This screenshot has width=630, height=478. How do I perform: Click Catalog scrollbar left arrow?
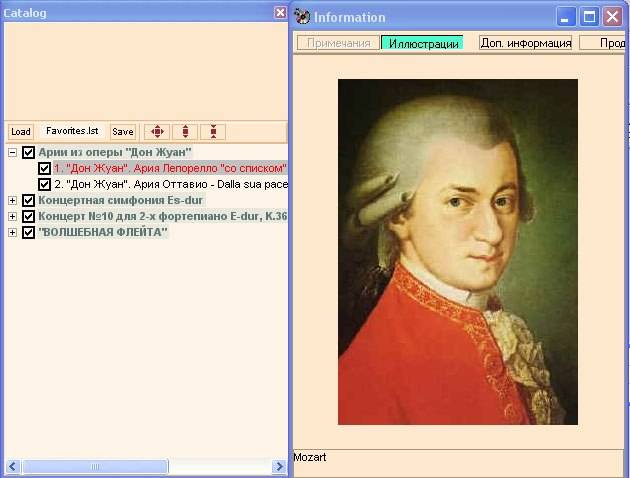pos(12,467)
